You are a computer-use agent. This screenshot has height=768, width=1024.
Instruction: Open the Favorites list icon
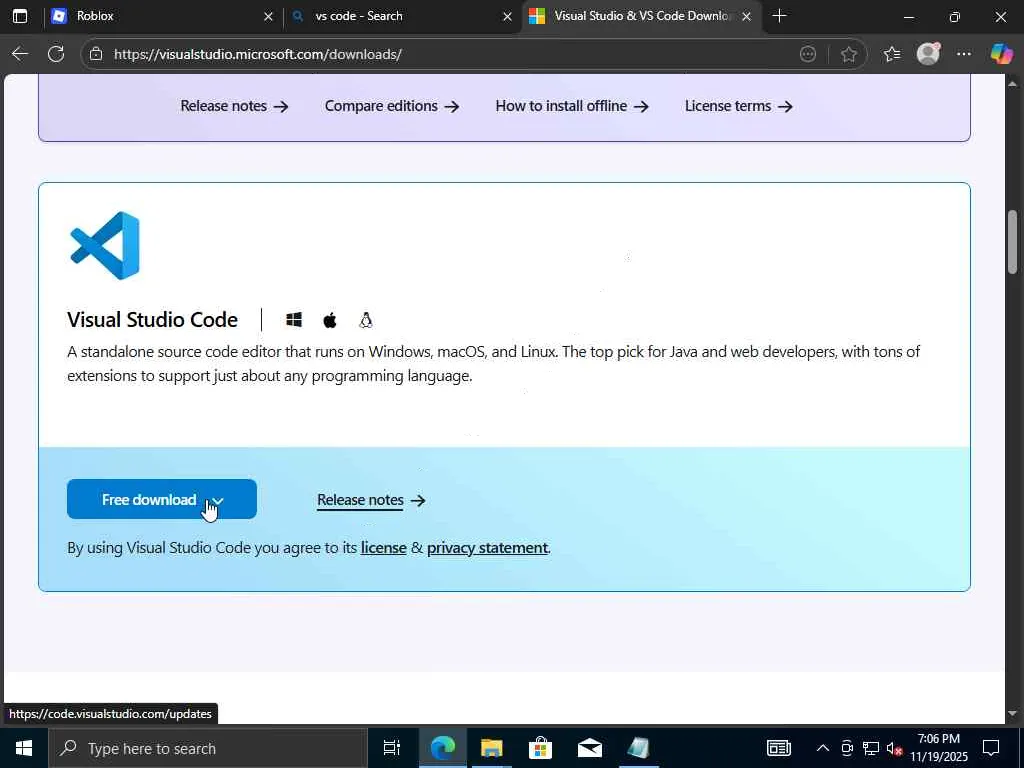click(891, 54)
